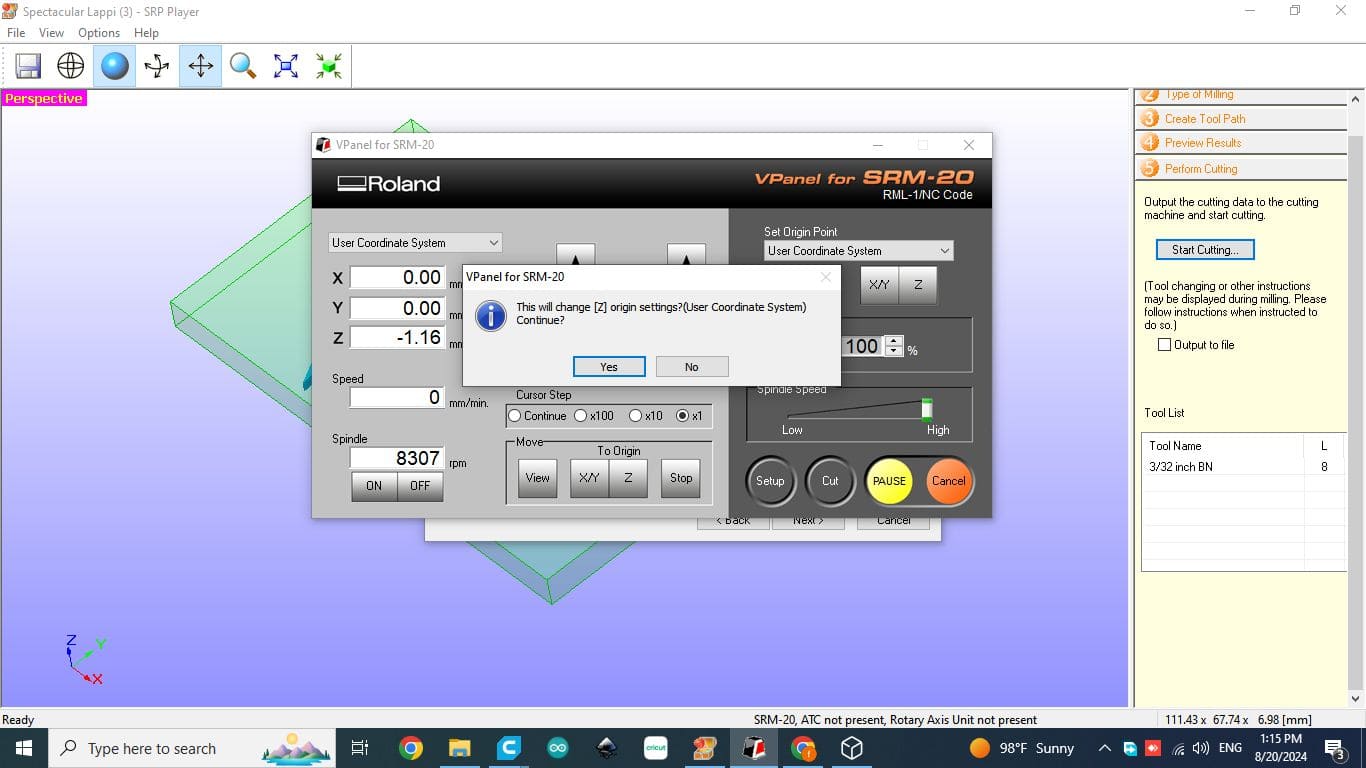Increase cursor speed percent with stepper
The image size is (1366, 768).
(894, 341)
